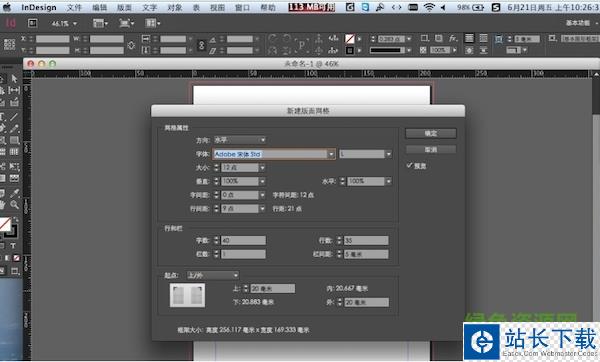
Task: Open the 水平 horizontal scale dropdown arrow
Action: [x=389, y=181]
